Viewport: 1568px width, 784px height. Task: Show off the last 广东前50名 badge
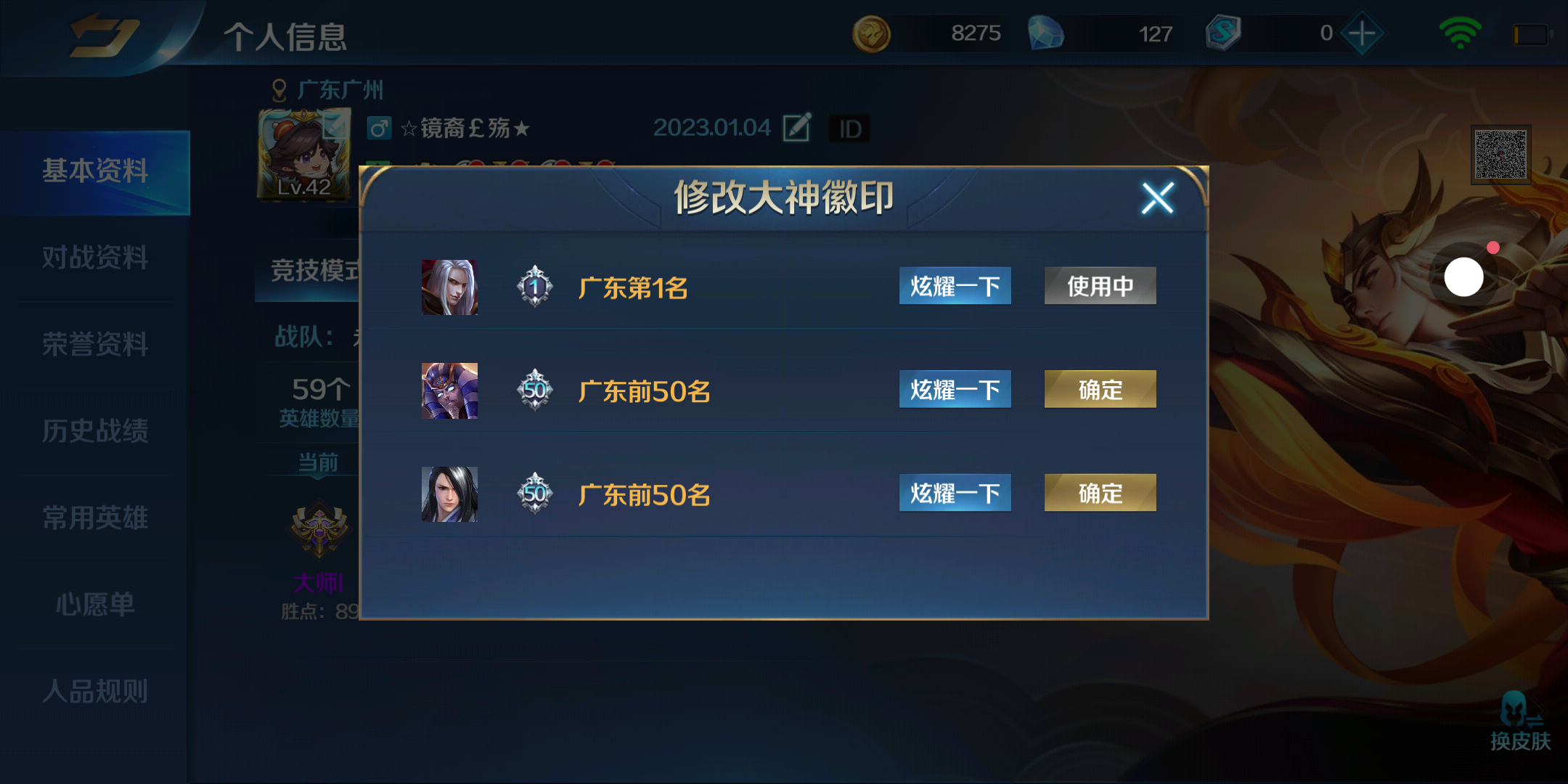tap(955, 494)
